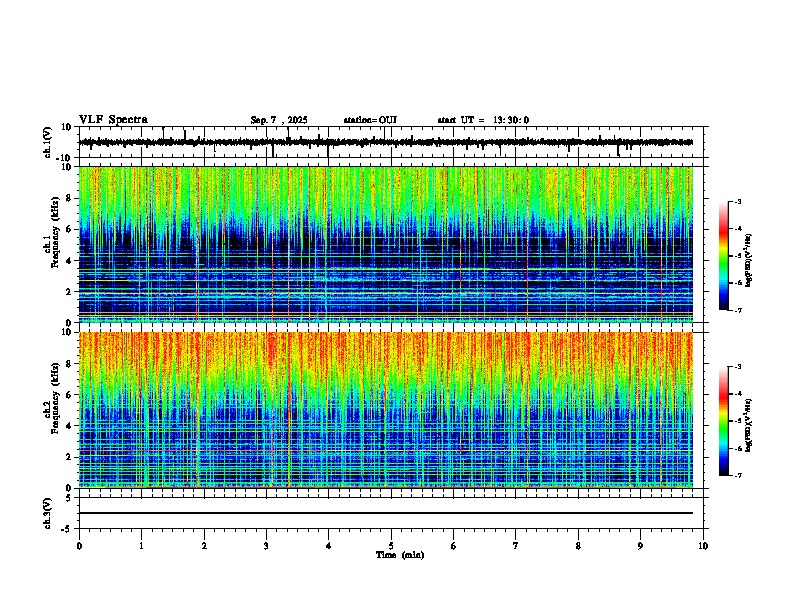Click the ch.2 spectrogram color scale bar

(x=724, y=421)
